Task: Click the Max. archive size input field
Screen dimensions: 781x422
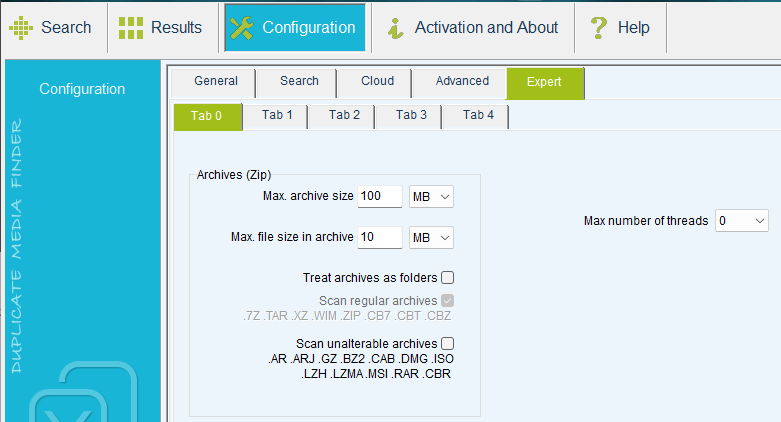Action: tap(380, 196)
